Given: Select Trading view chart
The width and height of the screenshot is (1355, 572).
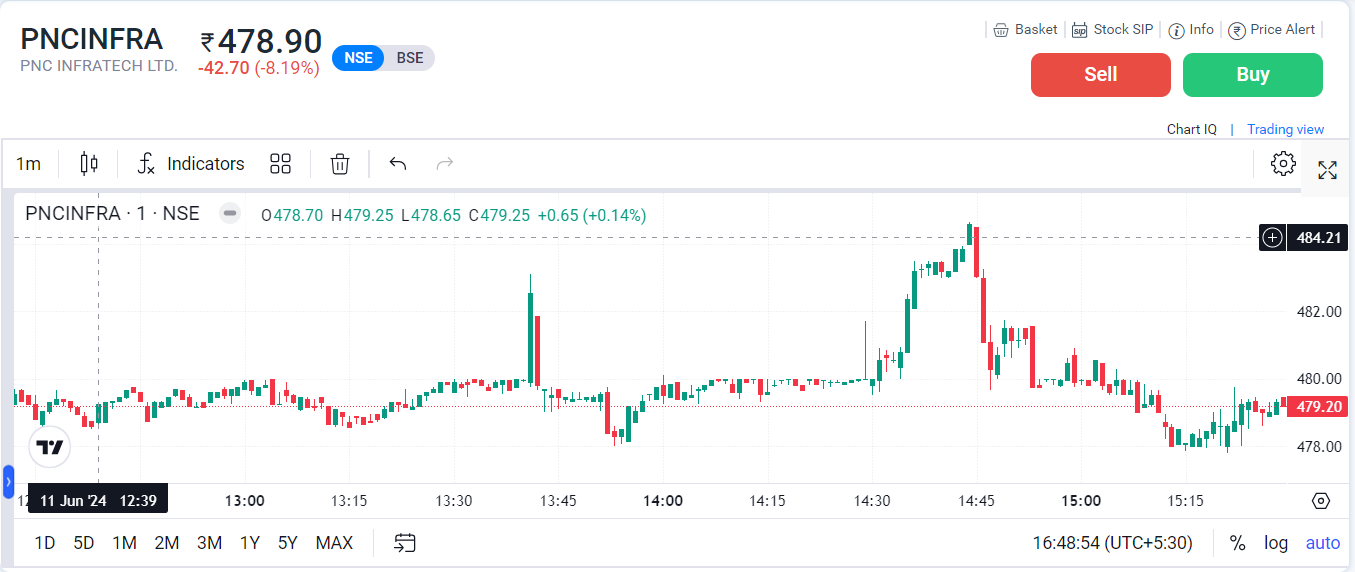Looking at the screenshot, I should pos(1285,129).
